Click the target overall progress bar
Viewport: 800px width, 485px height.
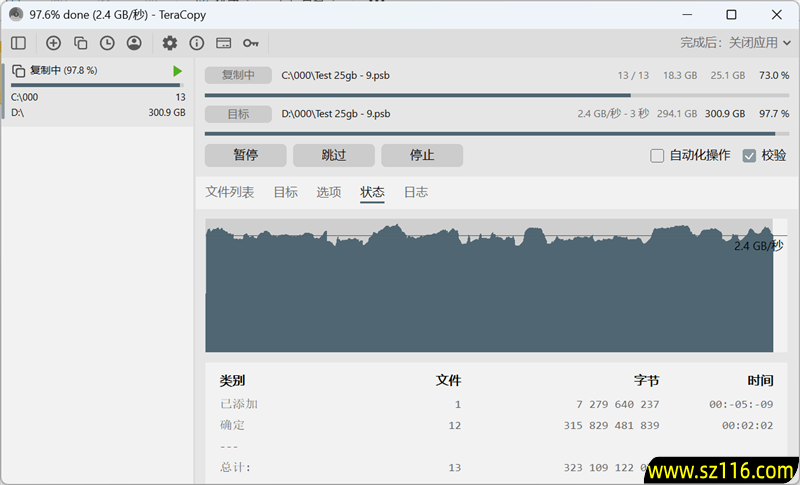(x=497, y=134)
